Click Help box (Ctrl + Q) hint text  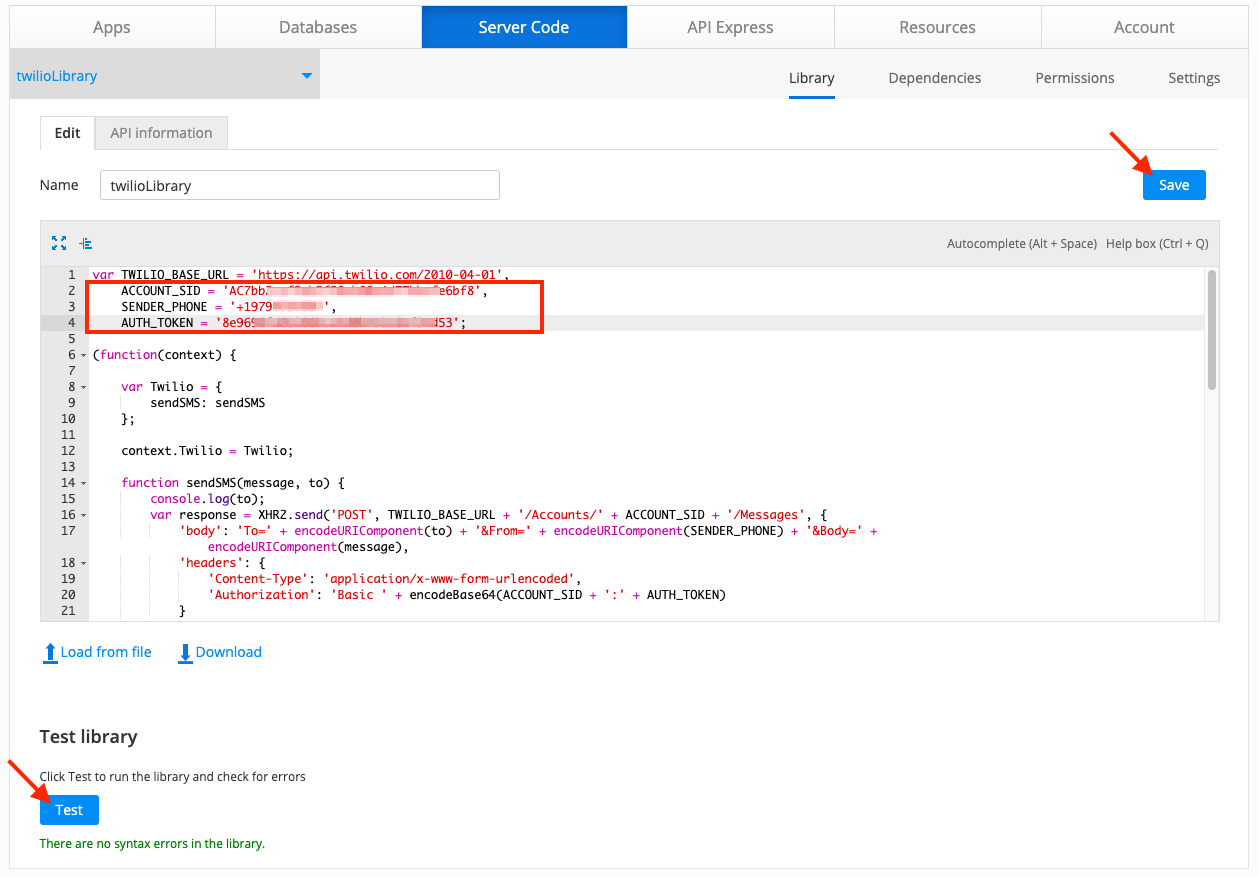1157,244
